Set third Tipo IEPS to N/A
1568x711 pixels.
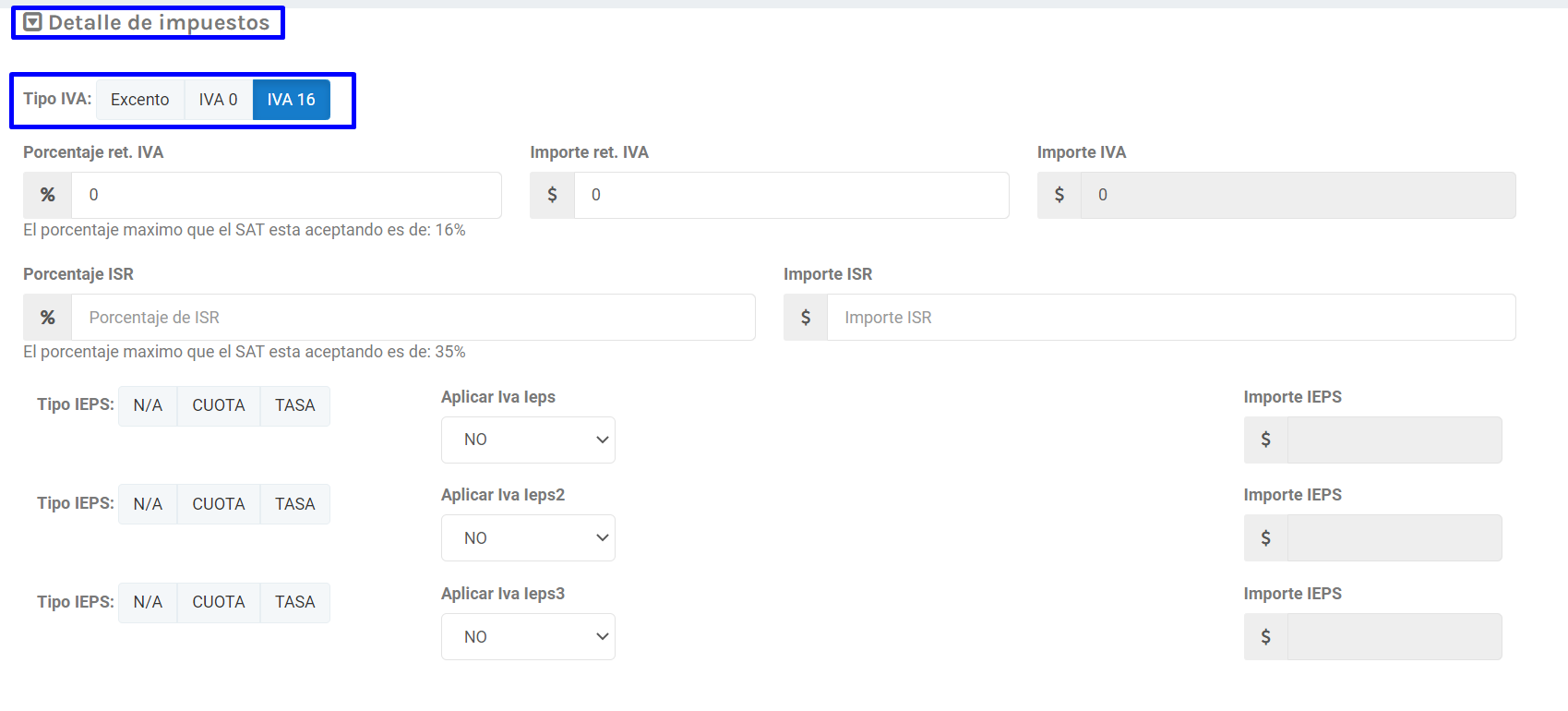pyautogui.click(x=148, y=602)
